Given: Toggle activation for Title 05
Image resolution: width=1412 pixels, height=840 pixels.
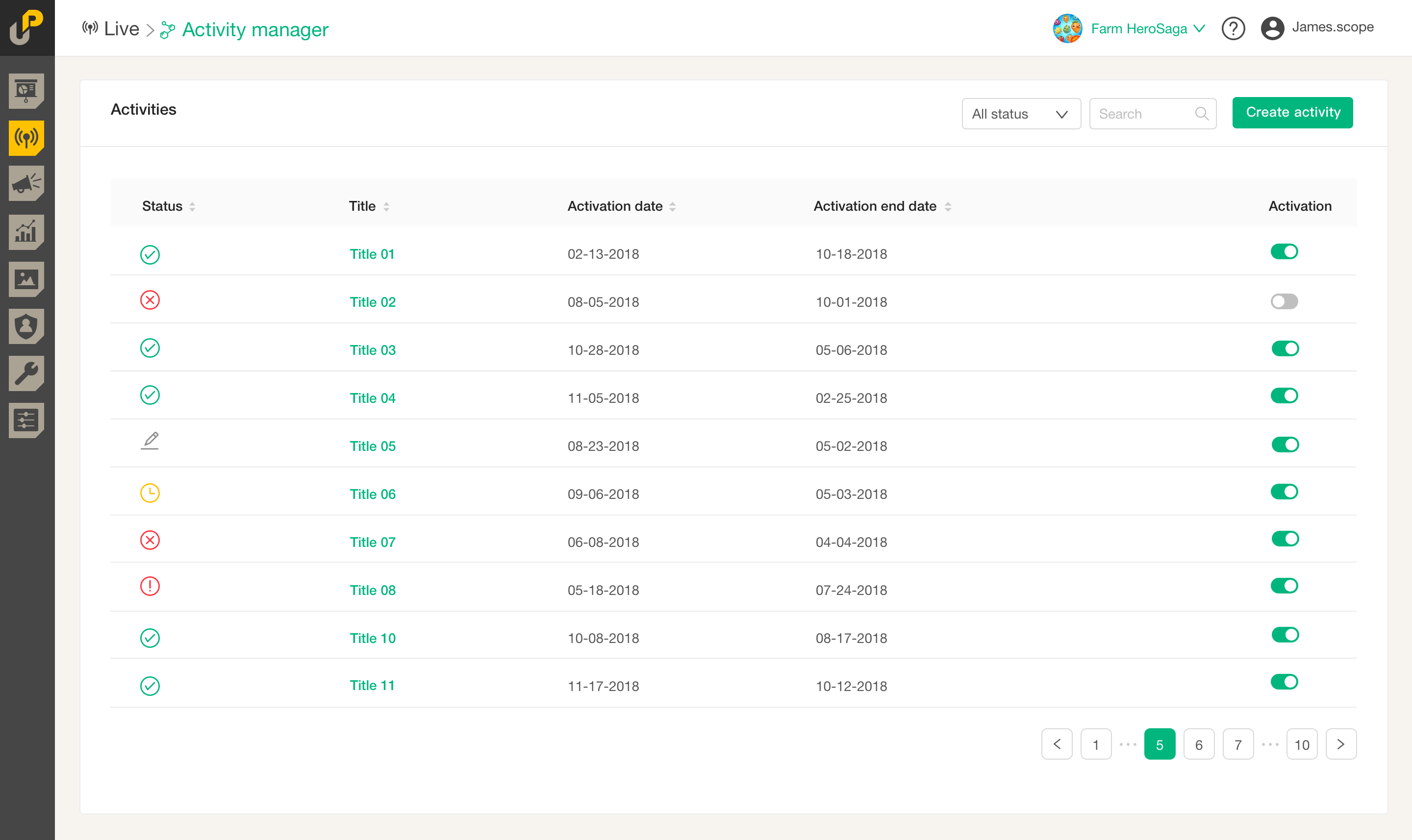Looking at the screenshot, I should [1285, 445].
